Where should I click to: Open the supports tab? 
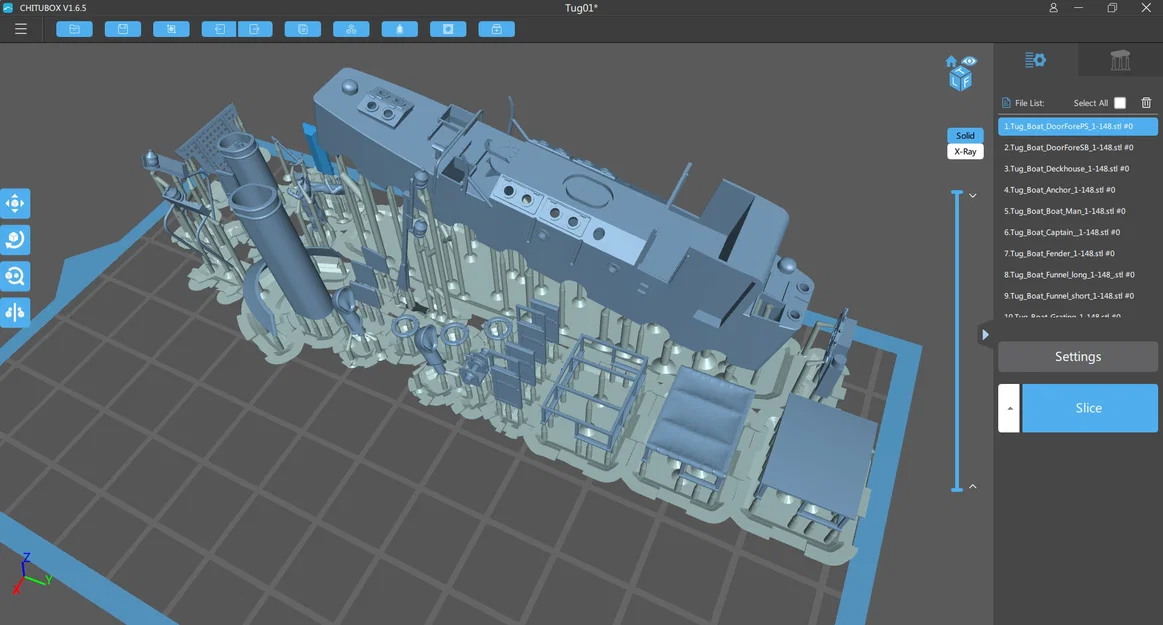point(1120,60)
